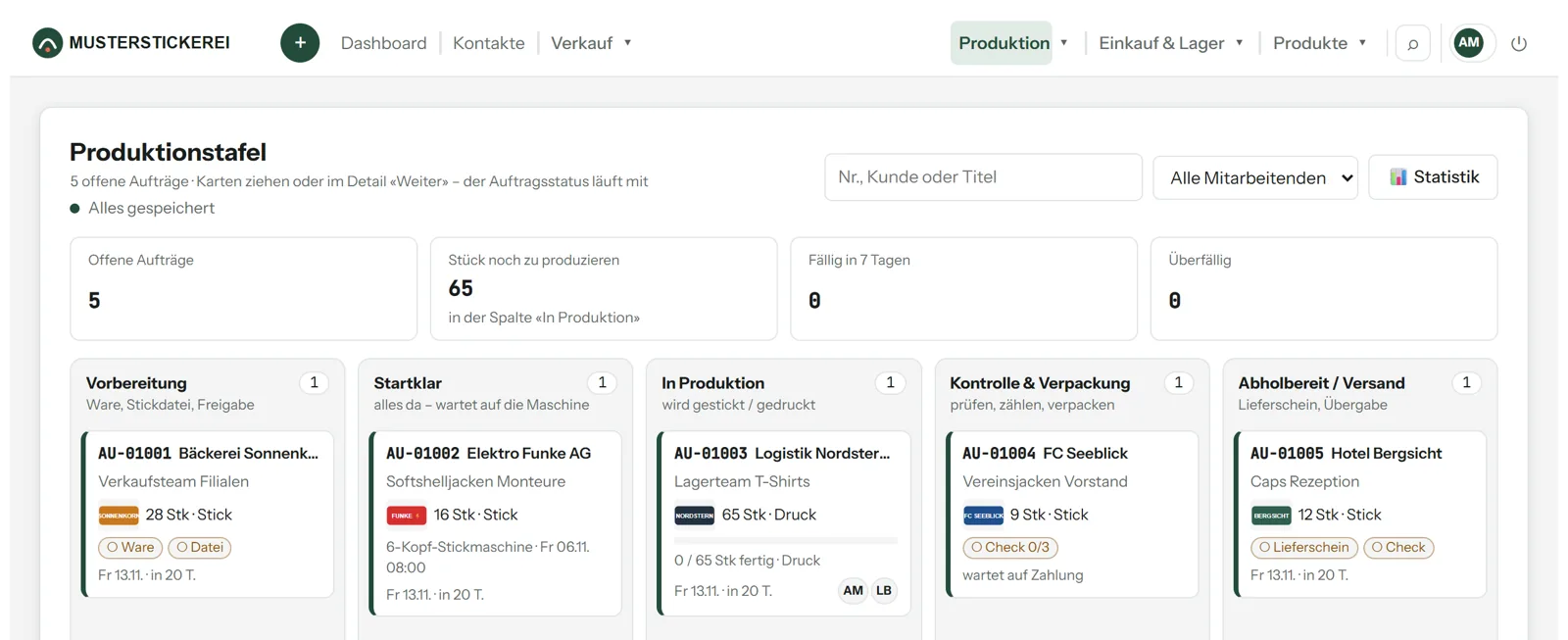Click the Vorbereitung column heading
Viewport: 1568px width, 640px height.
tap(136, 383)
